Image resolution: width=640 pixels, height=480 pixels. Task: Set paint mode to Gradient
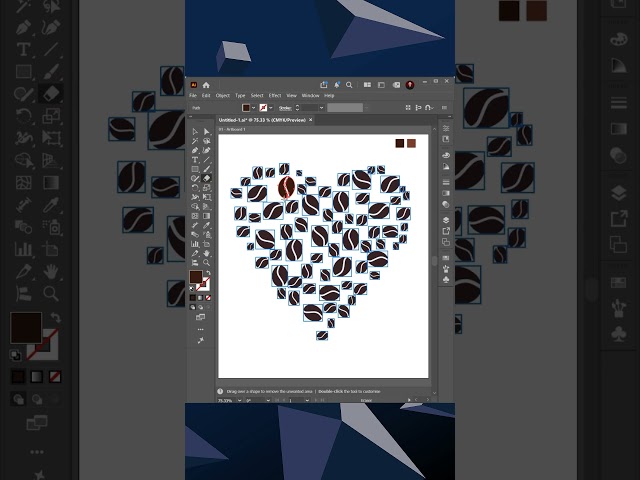pos(200,298)
